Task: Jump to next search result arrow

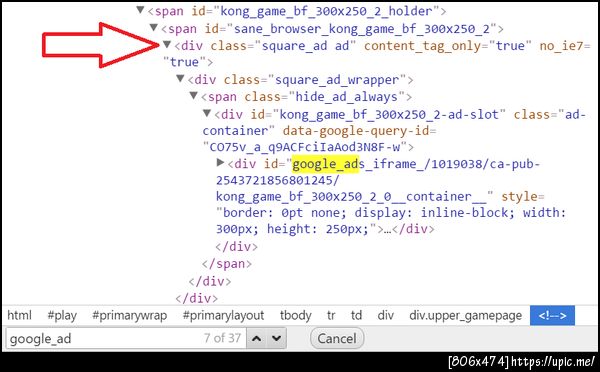Action: pos(276,338)
